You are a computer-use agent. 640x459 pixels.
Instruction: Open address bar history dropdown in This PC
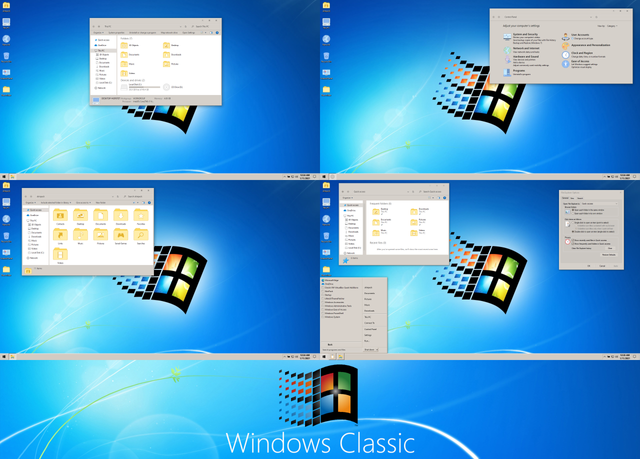click(180, 27)
